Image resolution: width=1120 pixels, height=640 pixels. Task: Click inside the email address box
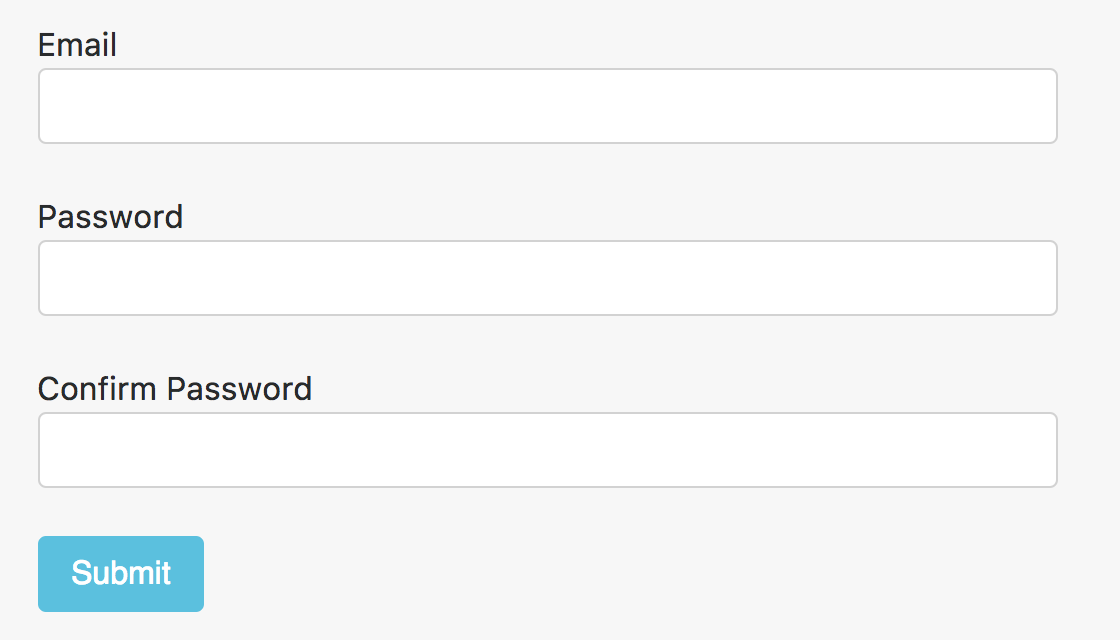pos(547,106)
